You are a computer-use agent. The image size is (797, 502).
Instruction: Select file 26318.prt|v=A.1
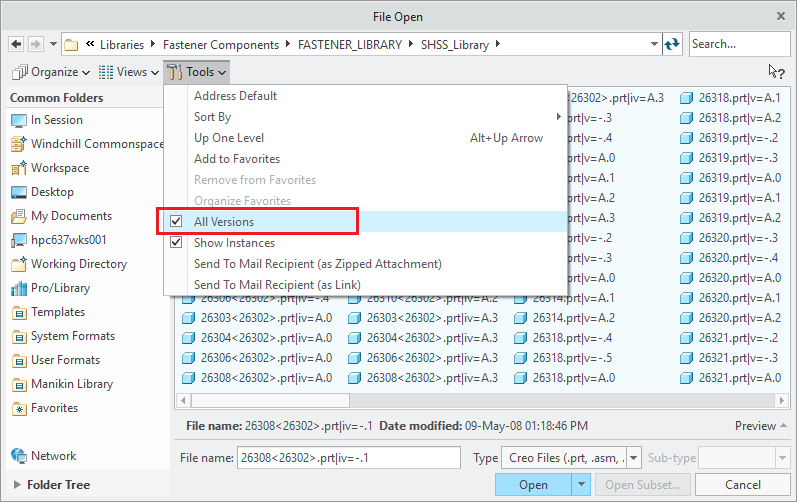[730, 98]
